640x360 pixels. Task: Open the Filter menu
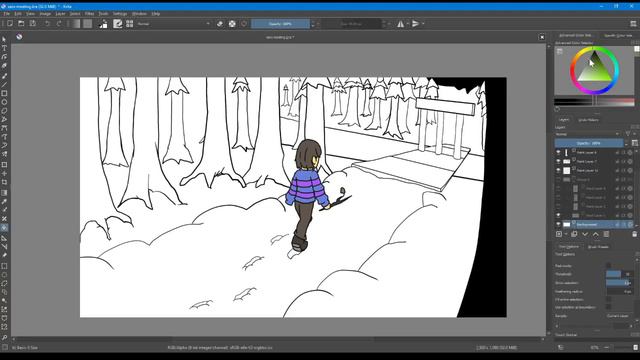point(89,13)
